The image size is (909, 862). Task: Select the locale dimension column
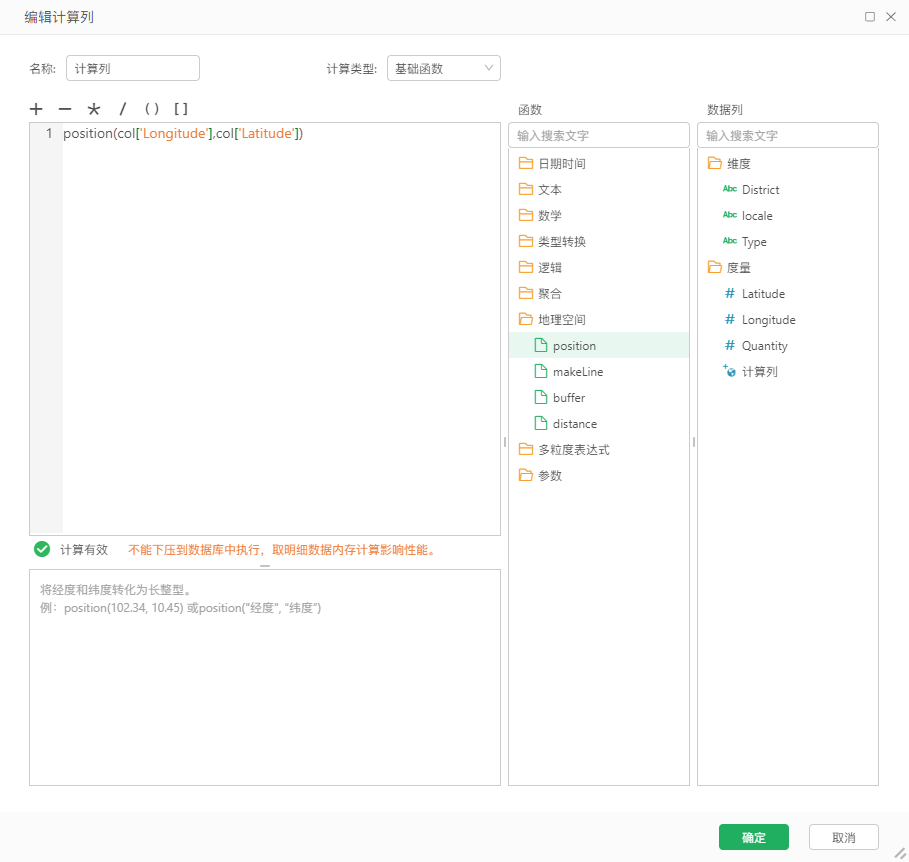point(788,216)
